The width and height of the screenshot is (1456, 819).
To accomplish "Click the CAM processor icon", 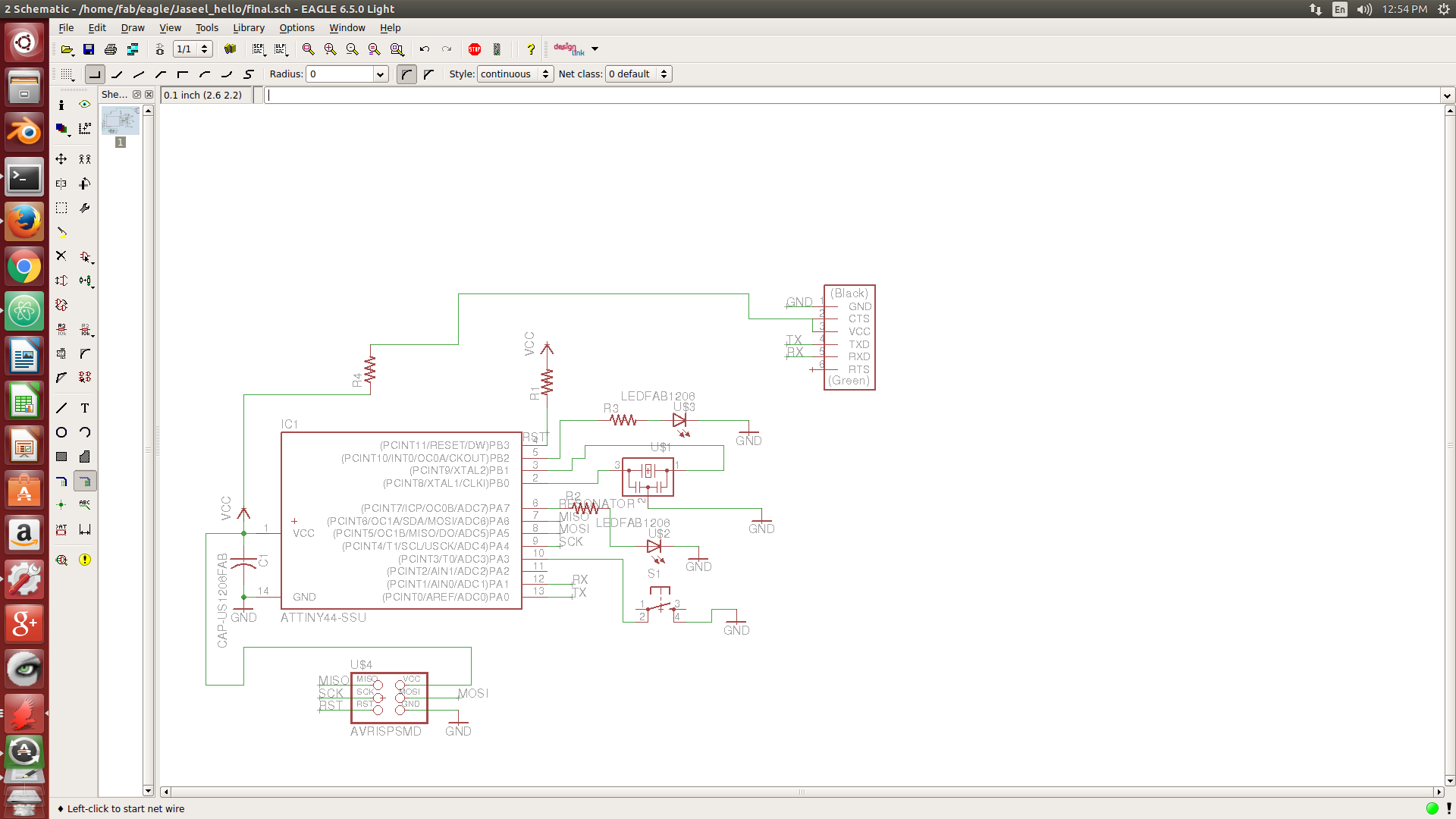I will point(133,49).
